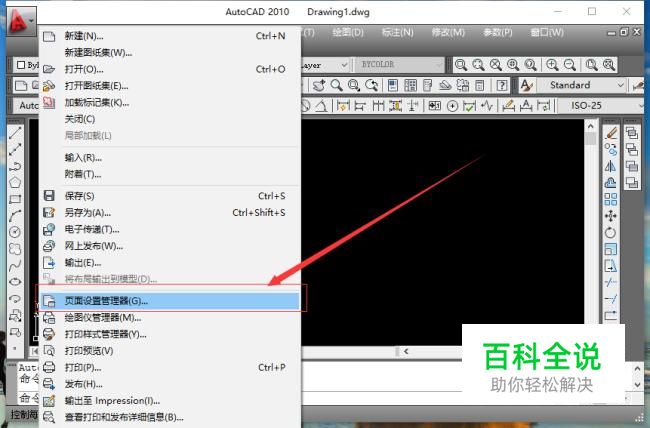Open 绘图仪管理器(M) menu entry
Image resolution: width=650 pixels, height=428 pixels.
pos(170,318)
